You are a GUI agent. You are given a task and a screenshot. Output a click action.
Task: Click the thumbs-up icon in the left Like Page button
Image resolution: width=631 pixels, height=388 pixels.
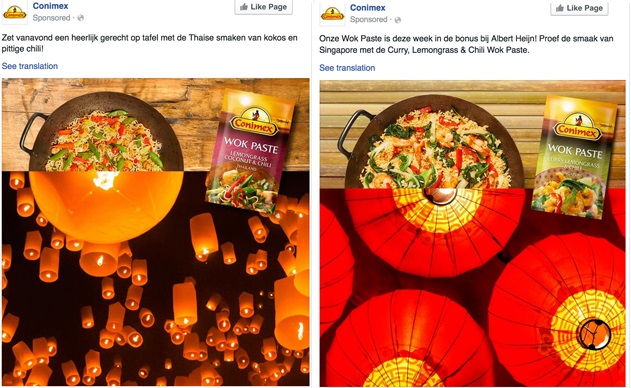(244, 7)
